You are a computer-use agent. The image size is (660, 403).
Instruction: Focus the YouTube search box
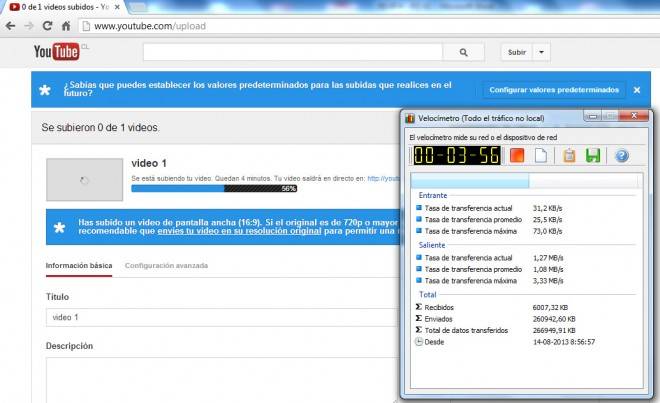tap(293, 52)
